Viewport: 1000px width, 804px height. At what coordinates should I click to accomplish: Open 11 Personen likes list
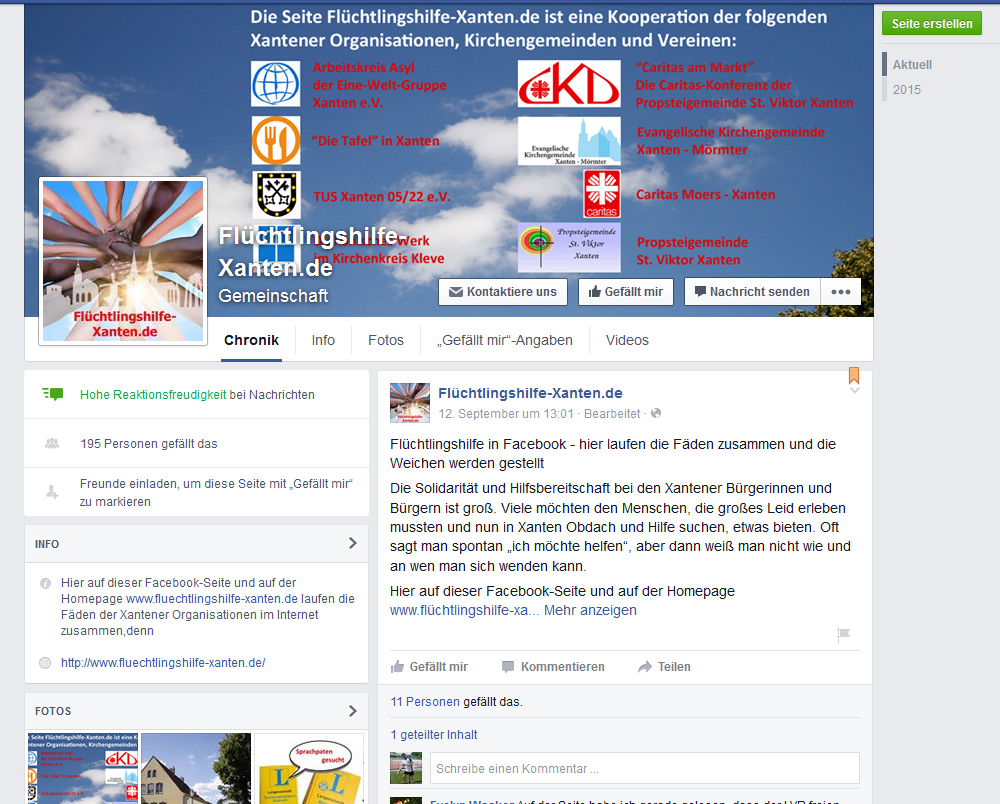(425, 702)
